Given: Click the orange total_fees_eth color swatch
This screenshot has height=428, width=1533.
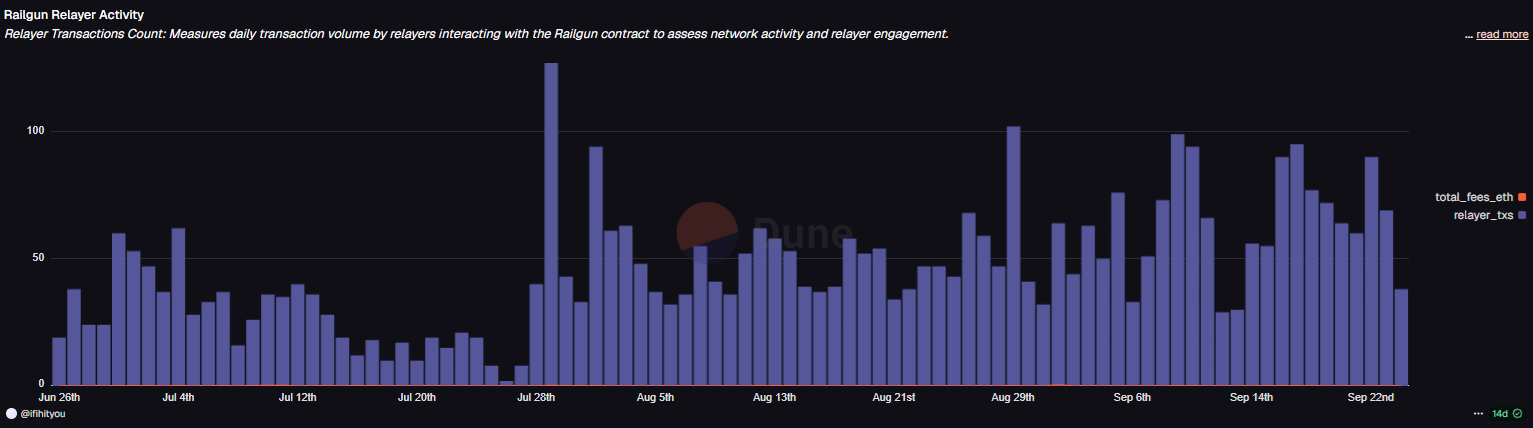Looking at the screenshot, I should click(1522, 197).
